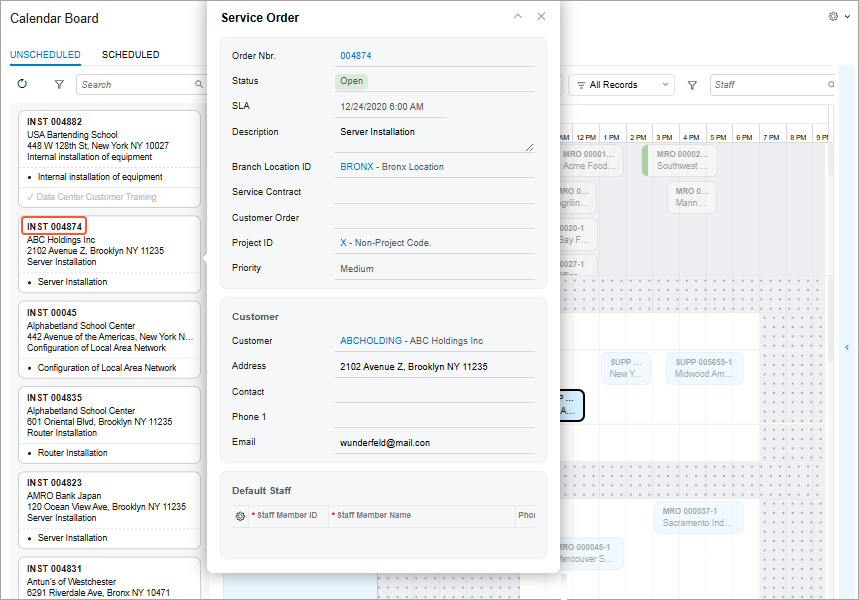Screen dimensions: 859x600
Task: Collapse the Service Order panel chevron
Action: coord(517,17)
